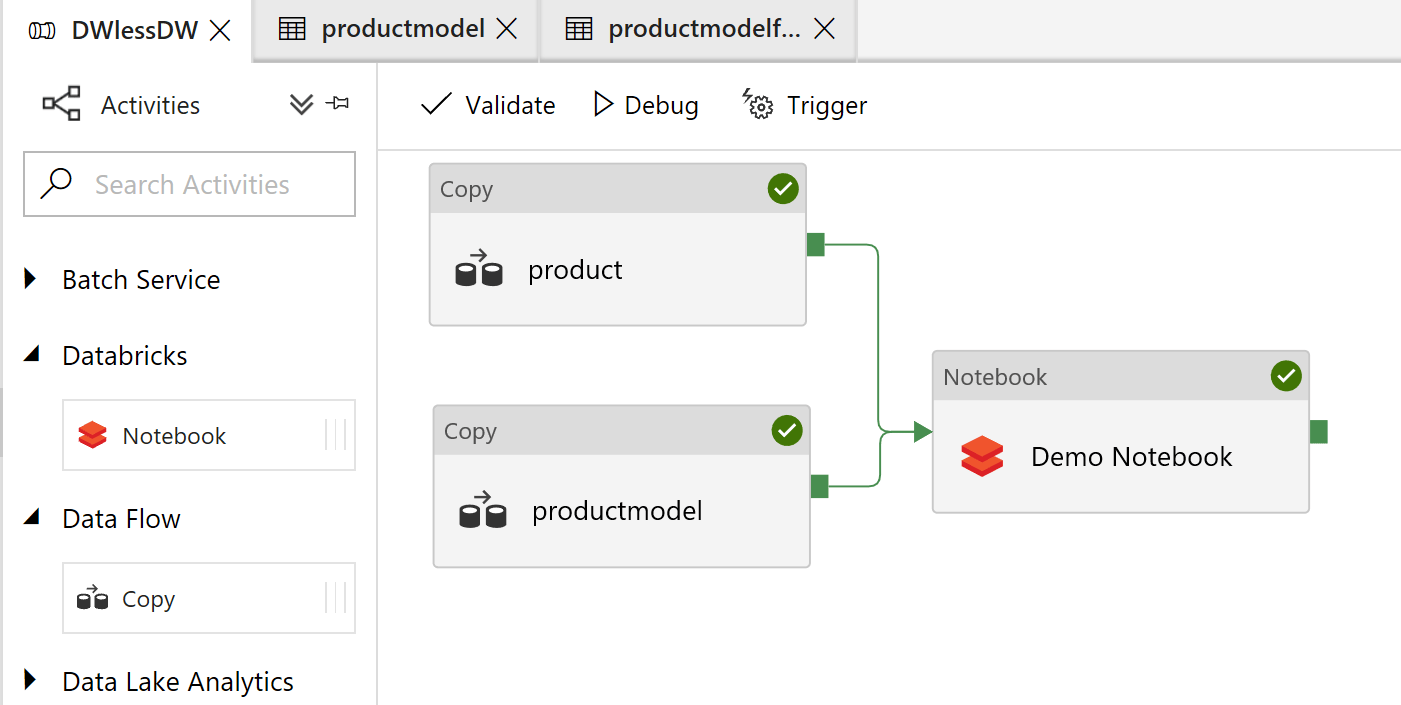Open the Trigger options
The height and width of the screenshot is (705, 1401).
click(805, 105)
